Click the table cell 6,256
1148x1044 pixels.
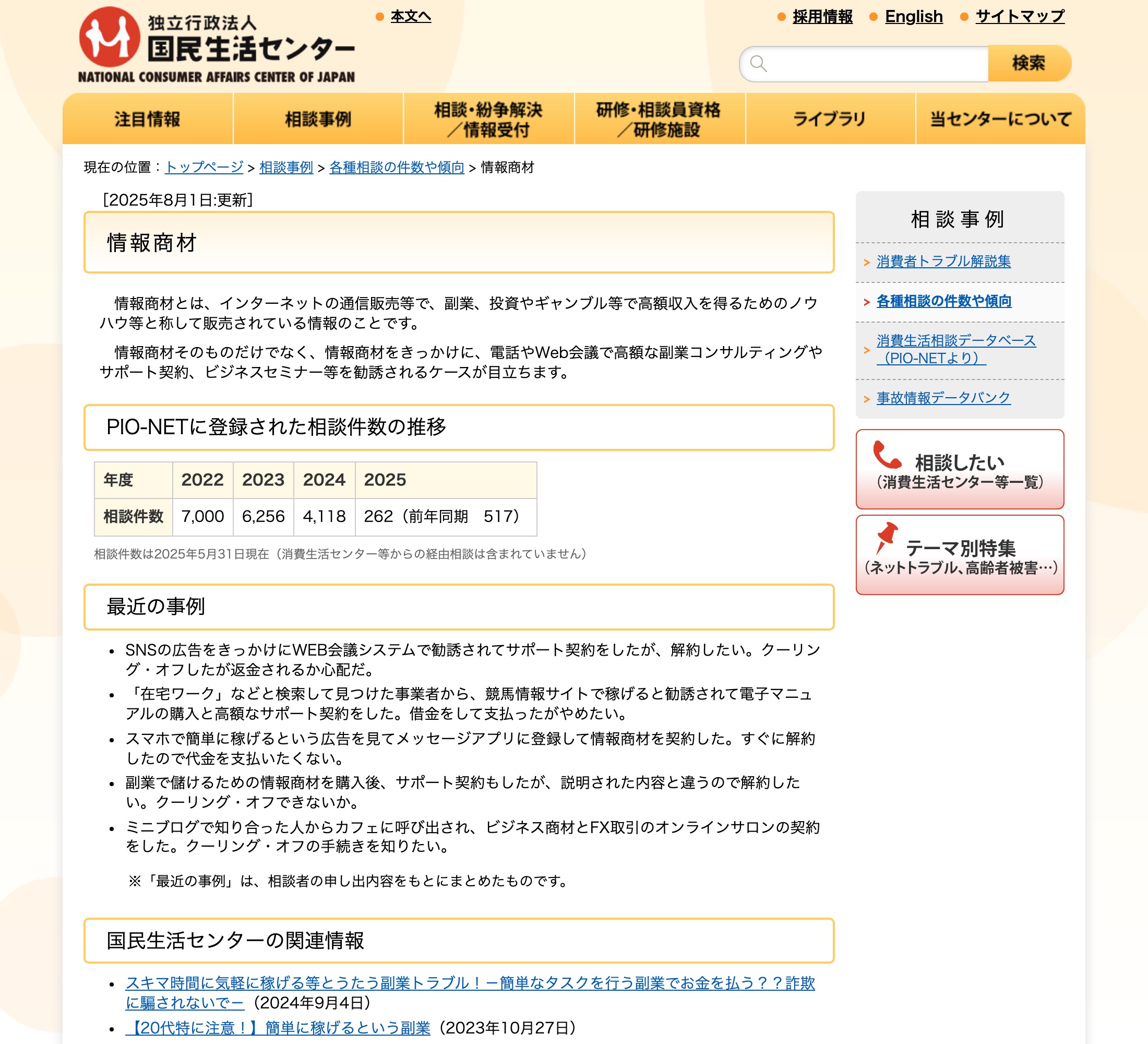click(x=263, y=517)
